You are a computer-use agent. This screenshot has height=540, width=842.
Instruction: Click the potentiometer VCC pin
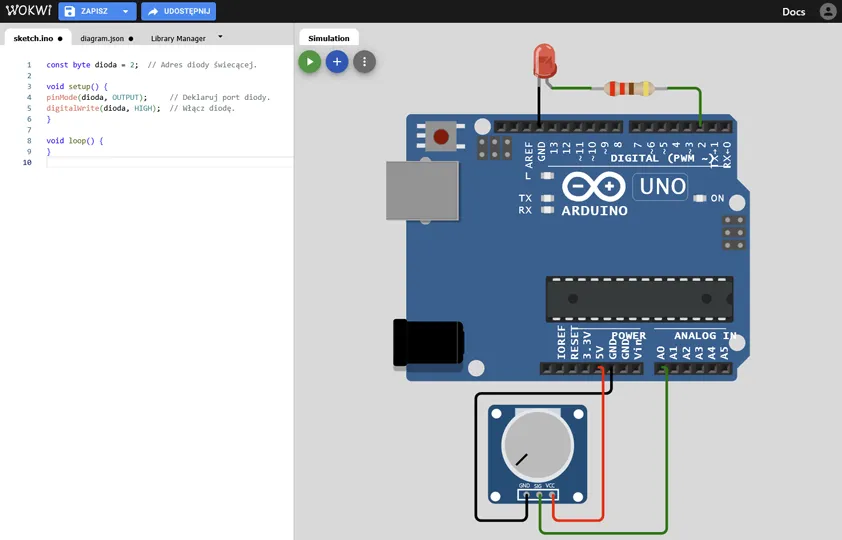(551, 494)
